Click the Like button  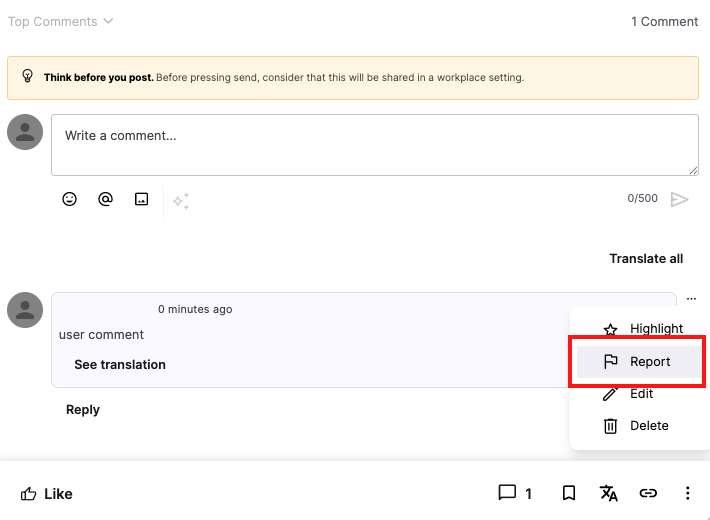[x=47, y=493]
